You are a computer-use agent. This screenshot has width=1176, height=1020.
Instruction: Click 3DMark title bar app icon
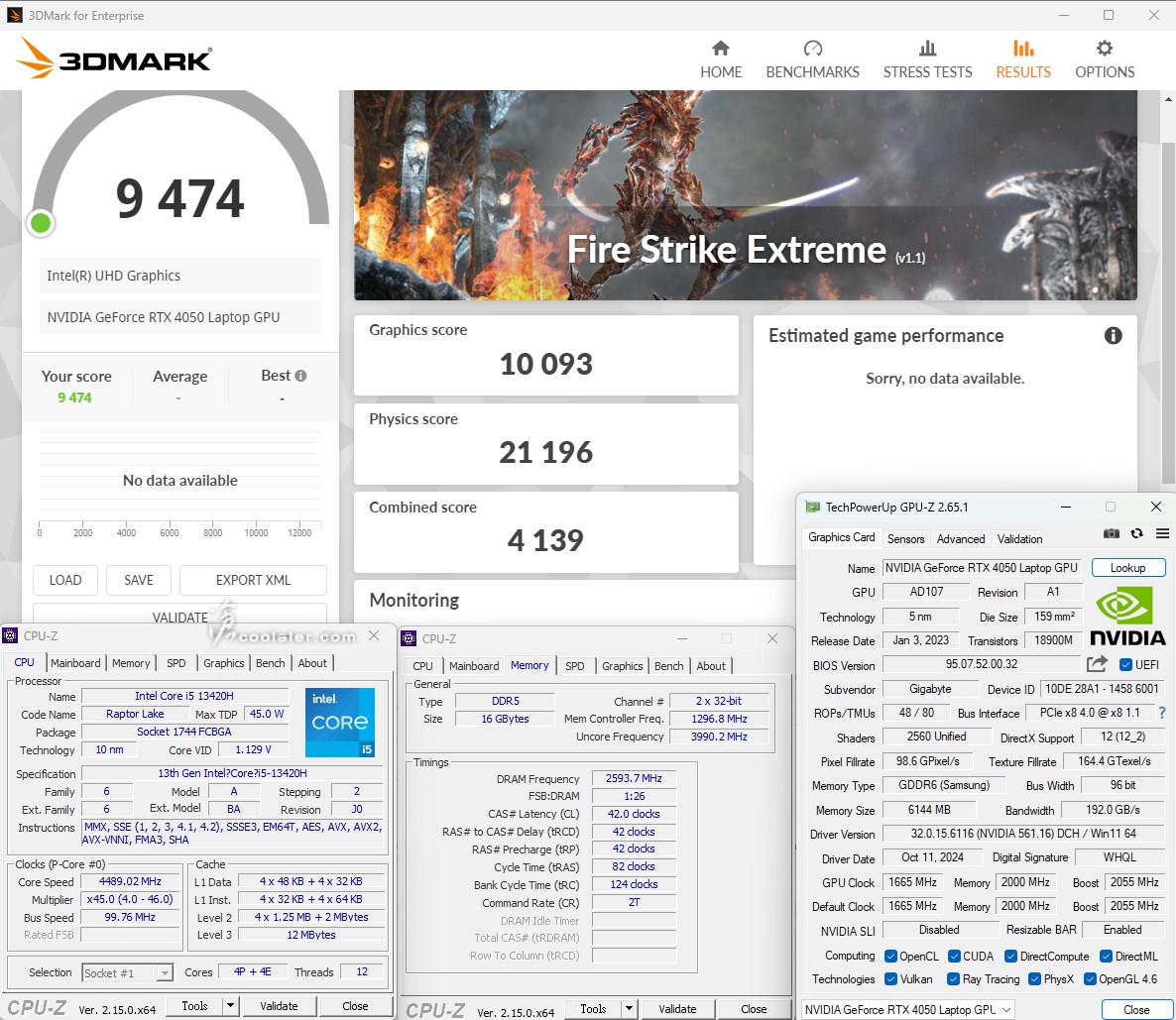click(14, 15)
